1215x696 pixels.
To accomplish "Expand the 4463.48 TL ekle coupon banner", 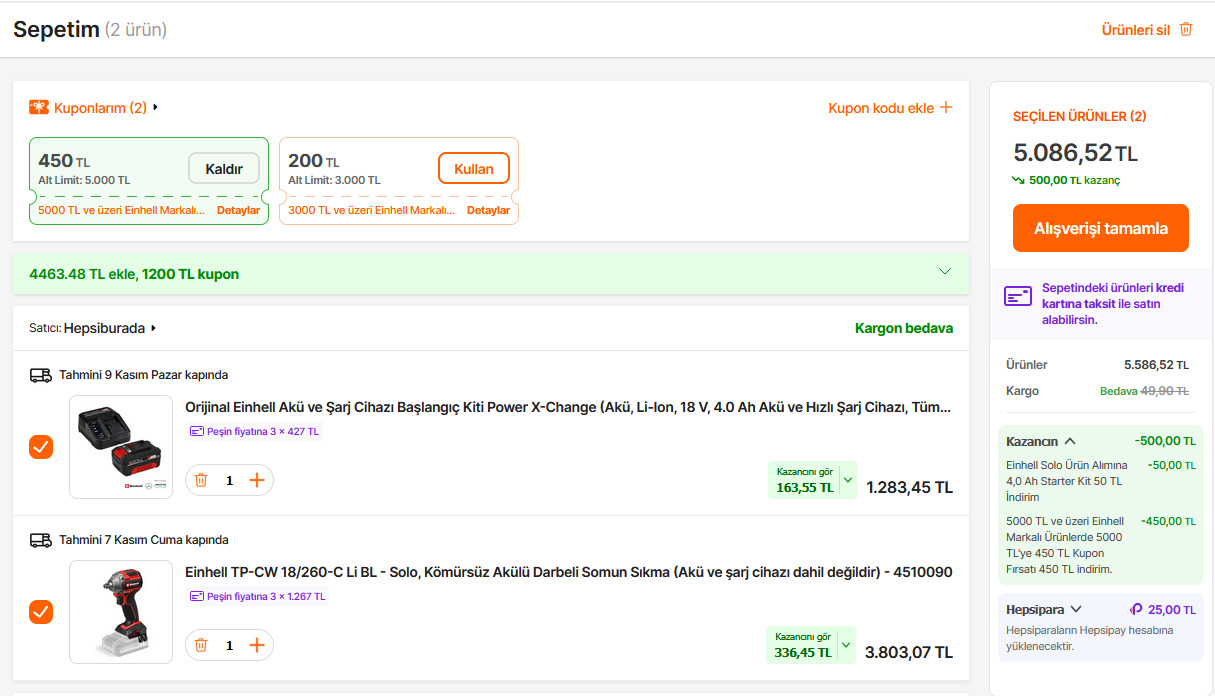I will tap(945, 272).
